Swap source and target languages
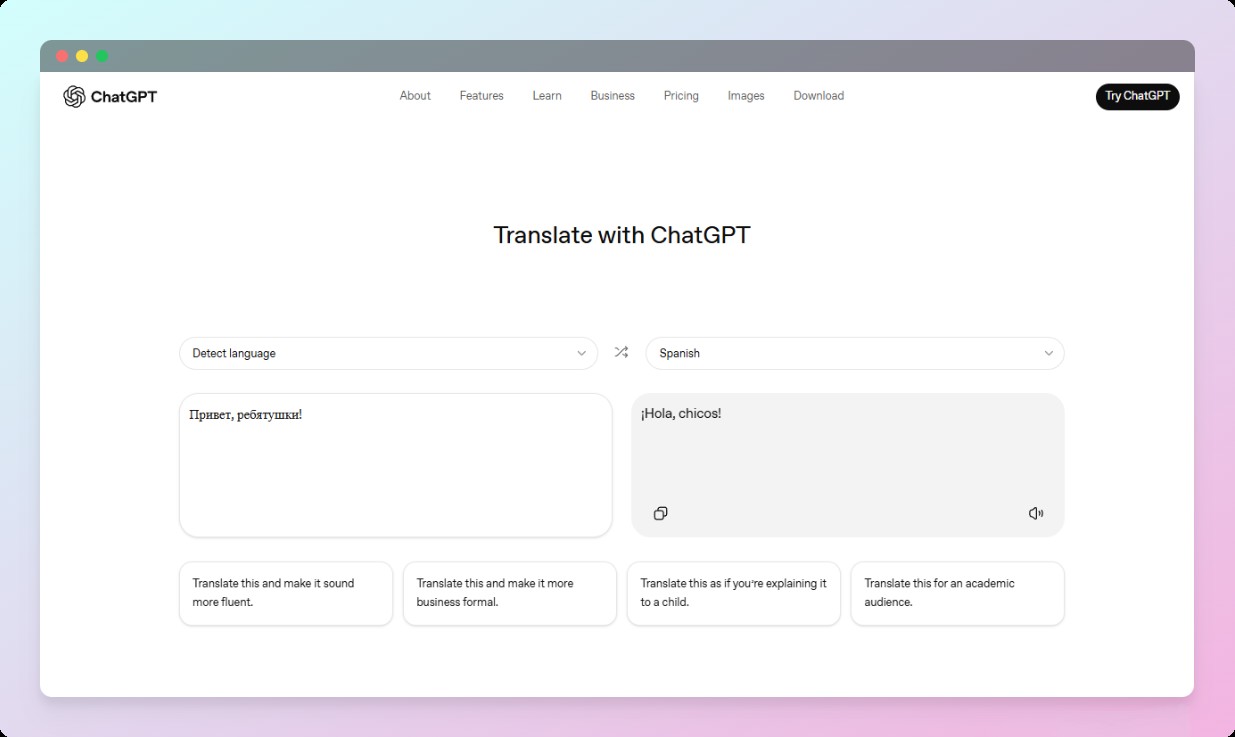The height and width of the screenshot is (737, 1235). click(x=621, y=352)
